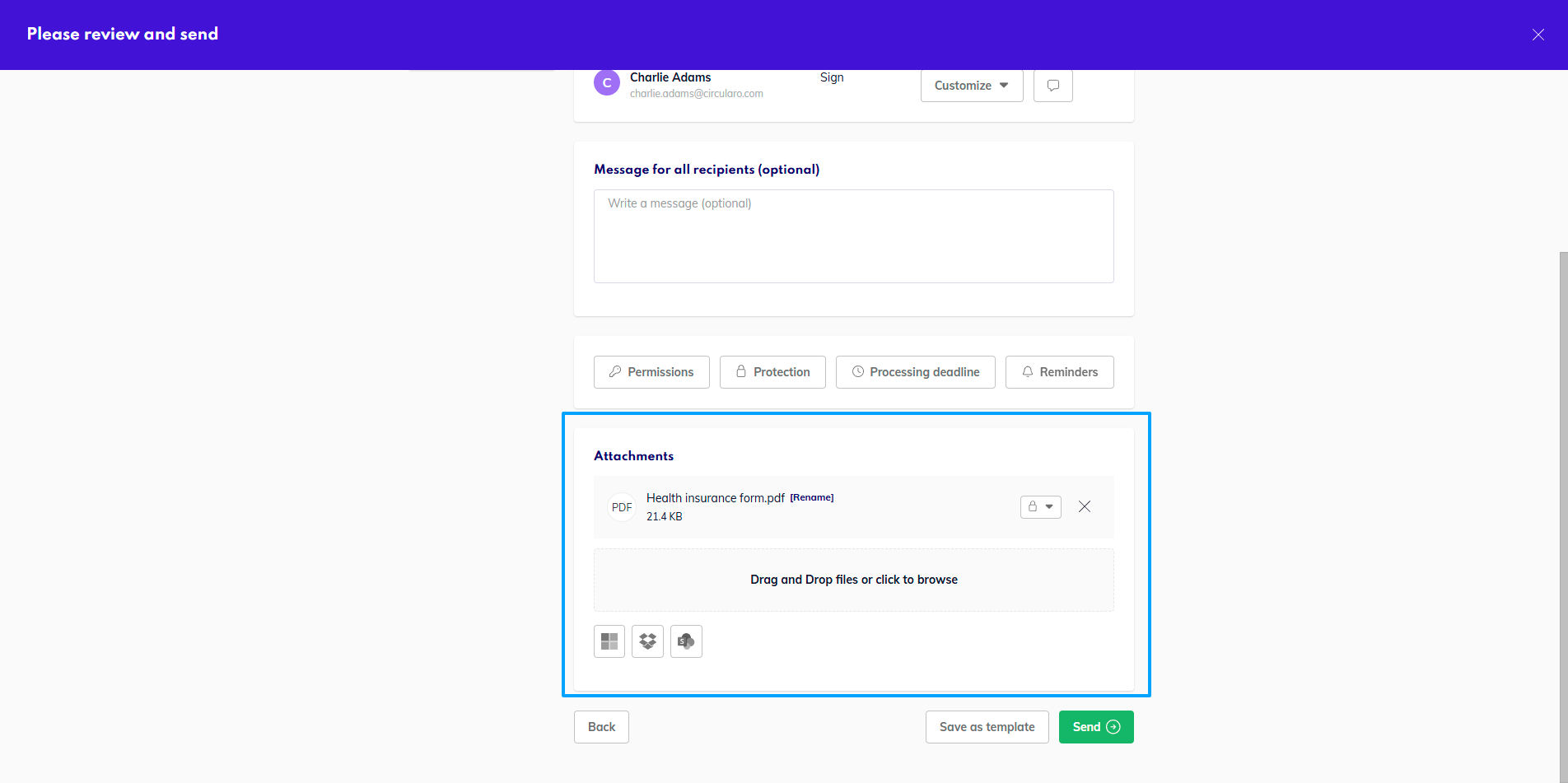Import an attachment from SharePoint
The image size is (1568, 783).
point(686,641)
